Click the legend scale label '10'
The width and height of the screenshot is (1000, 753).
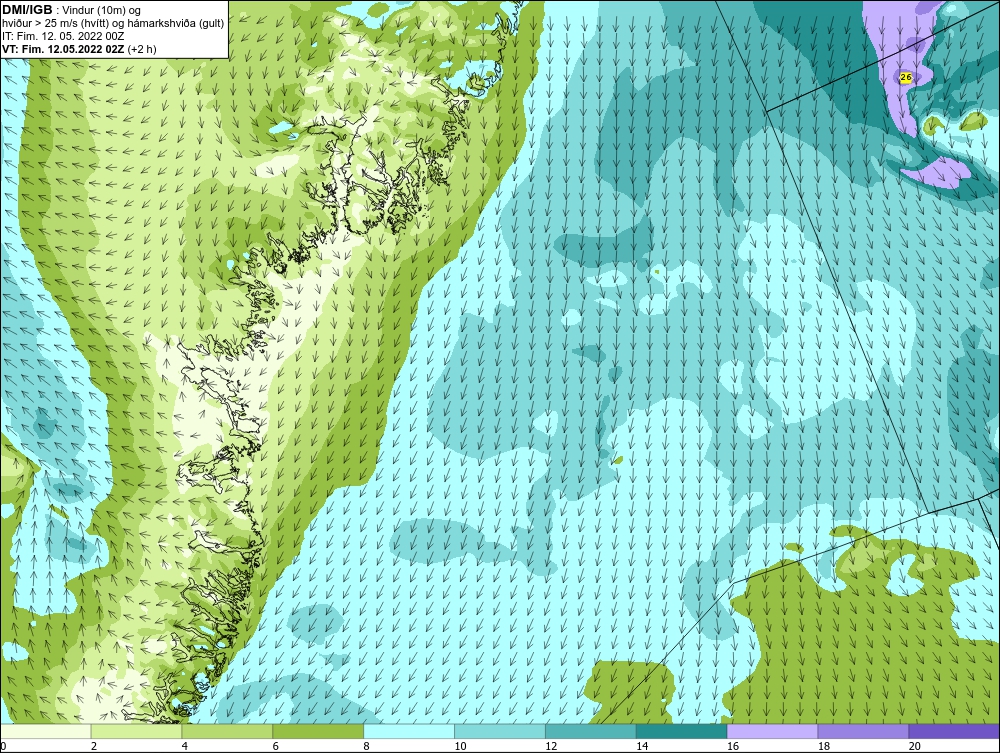point(460,746)
